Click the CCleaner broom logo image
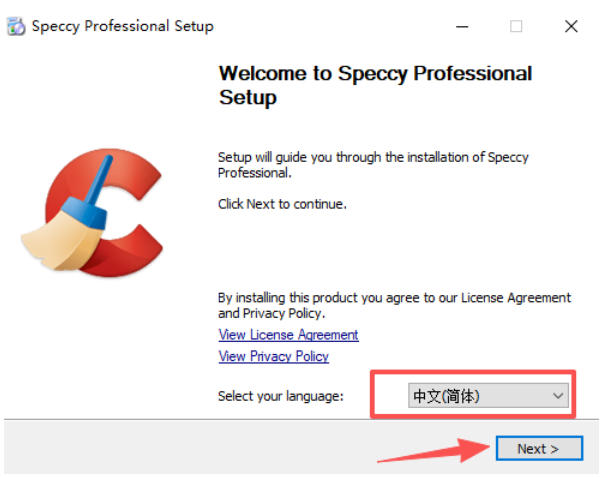 (x=92, y=212)
